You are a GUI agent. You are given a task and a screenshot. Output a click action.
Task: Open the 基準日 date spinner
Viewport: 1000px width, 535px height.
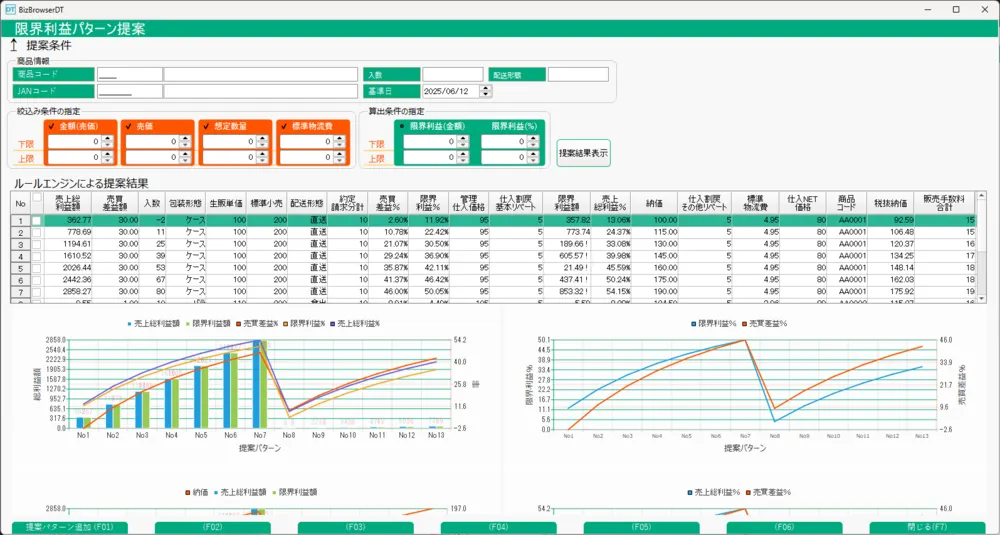point(486,91)
